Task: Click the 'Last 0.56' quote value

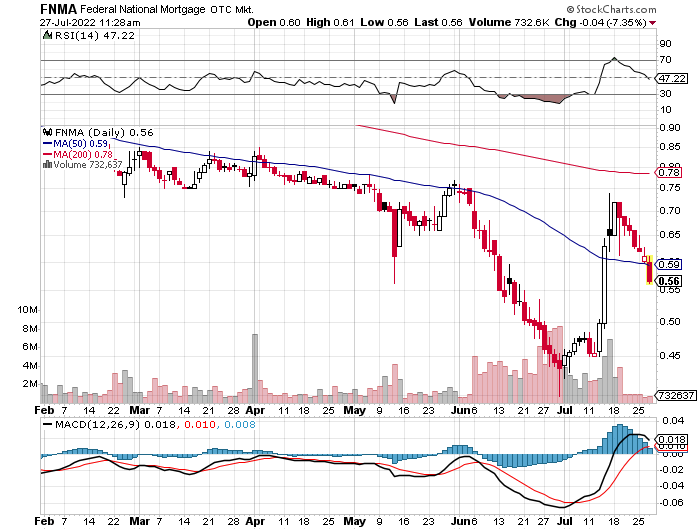Action: [x=438, y=22]
